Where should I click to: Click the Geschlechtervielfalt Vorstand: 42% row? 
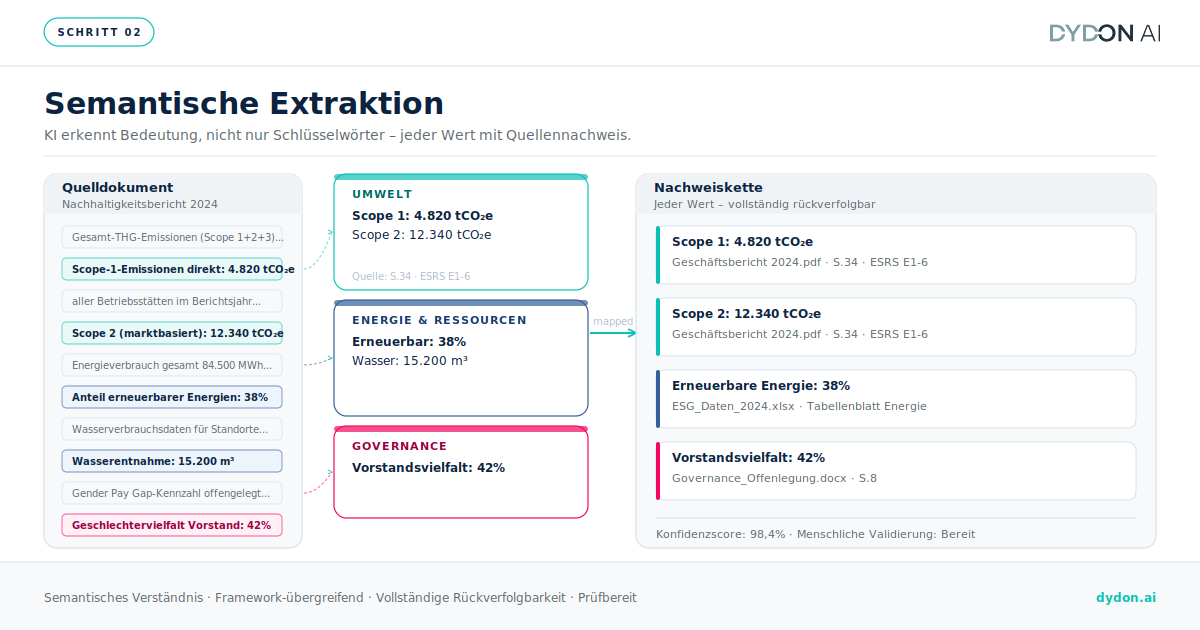172,525
